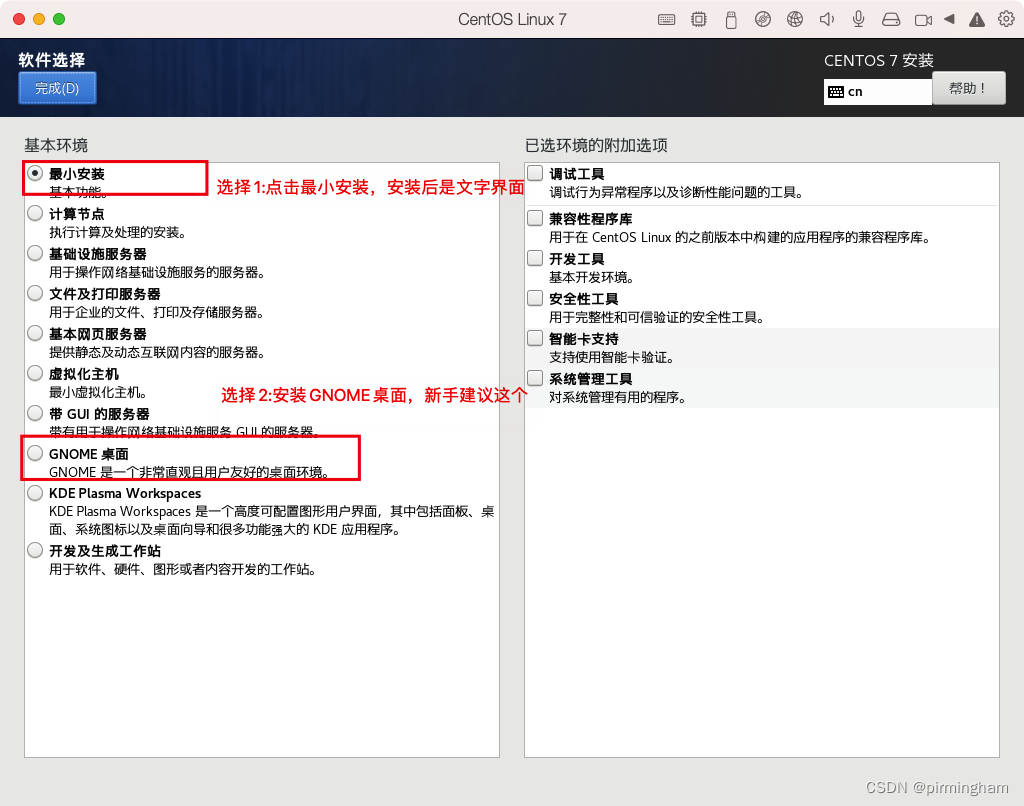Click the 完成(D) done button
This screenshot has height=806, width=1024.
57,88
